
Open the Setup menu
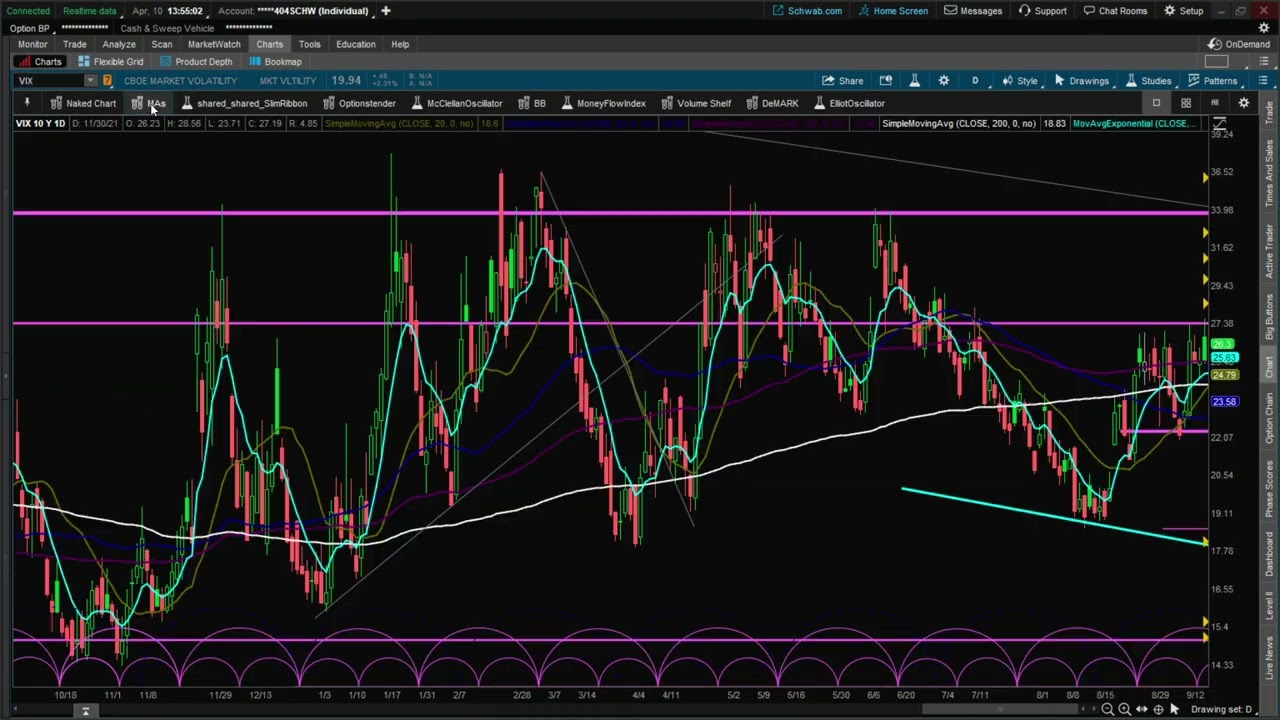click(1184, 11)
